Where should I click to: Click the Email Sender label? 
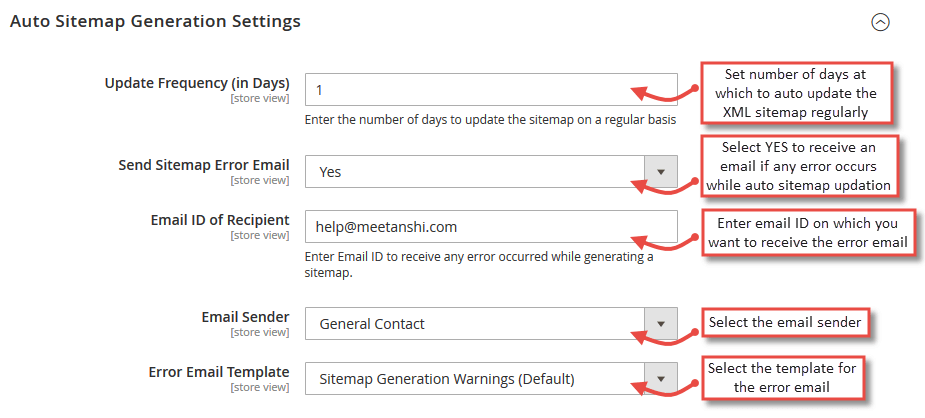(245, 317)
